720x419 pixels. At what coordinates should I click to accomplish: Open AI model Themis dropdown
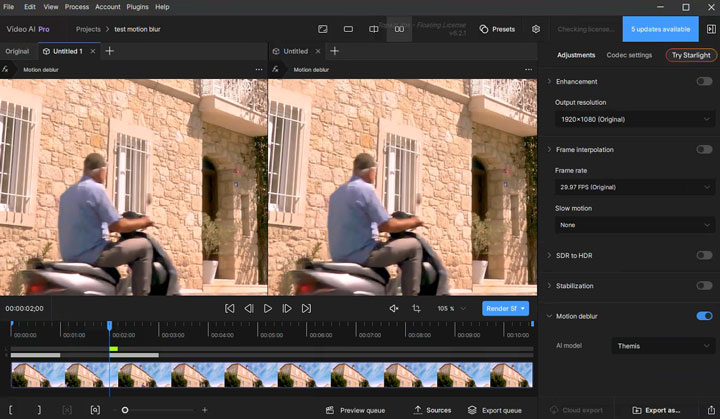click(x=664, y=346)
